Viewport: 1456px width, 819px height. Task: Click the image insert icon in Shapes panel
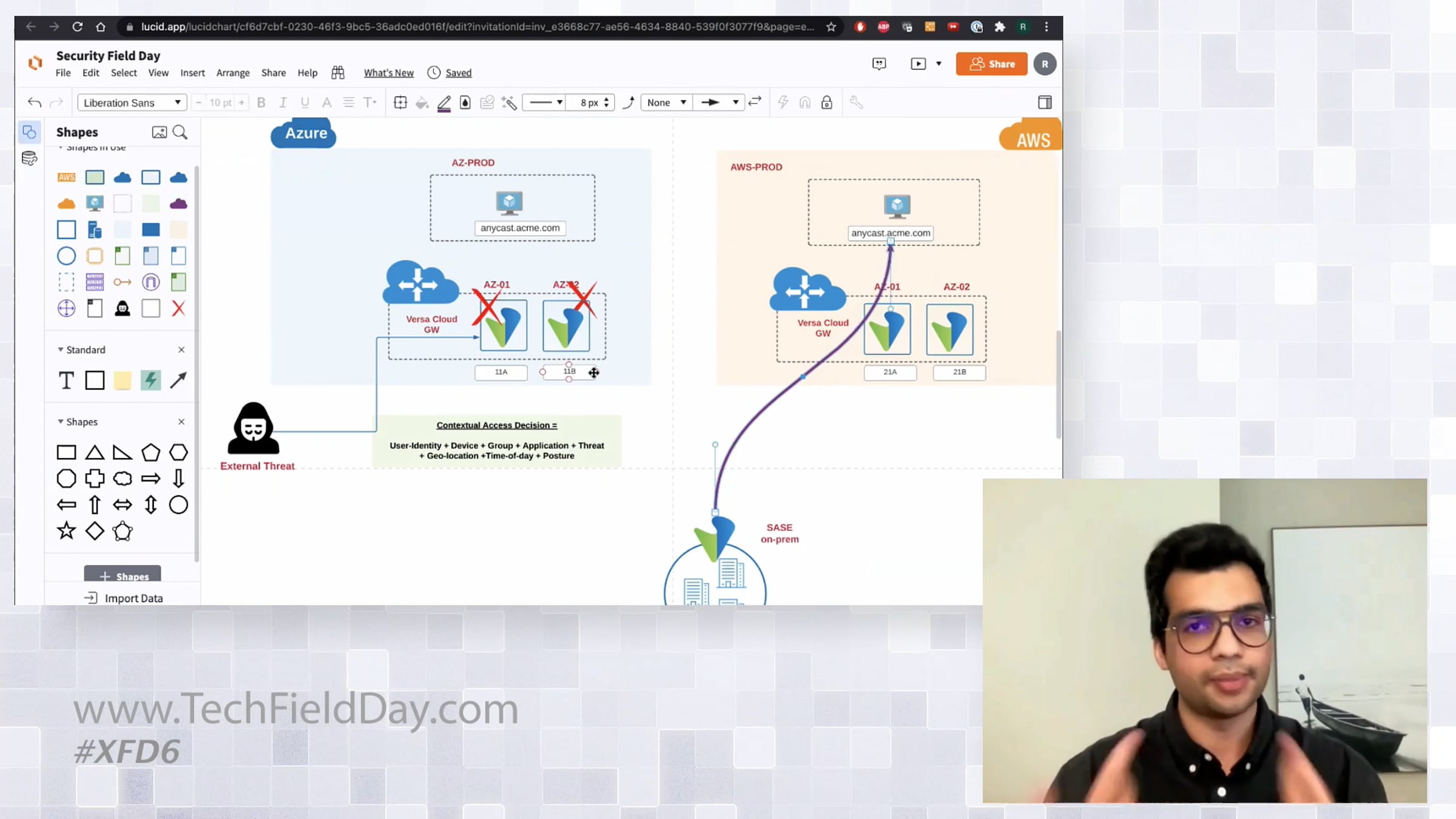(x=159, y=132)
